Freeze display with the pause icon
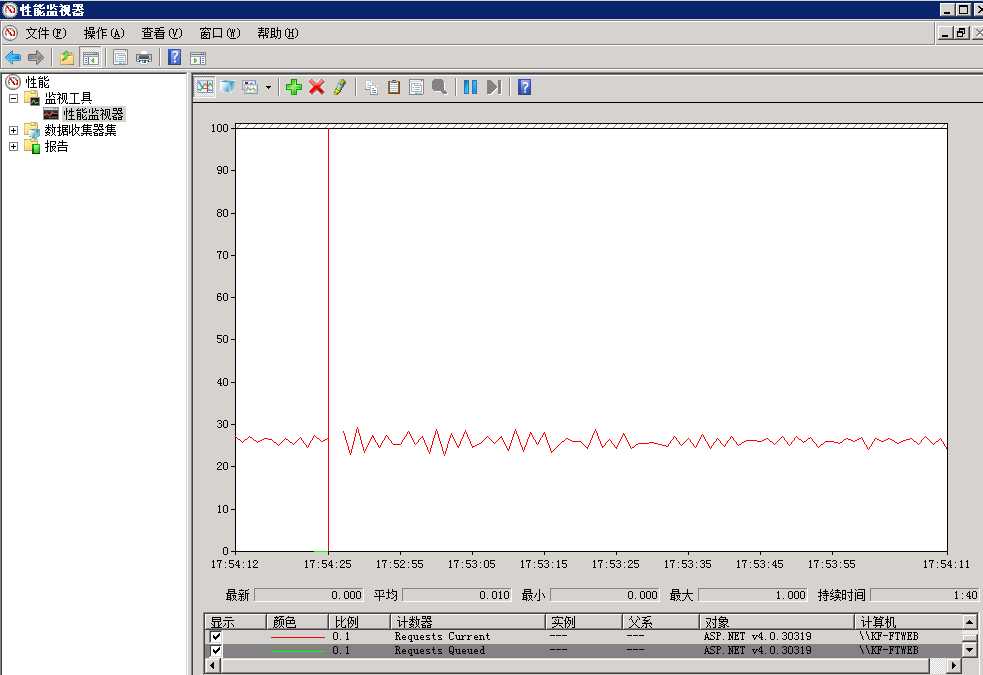The width and height of the screenshot is (983, 675). click(470, 87)
